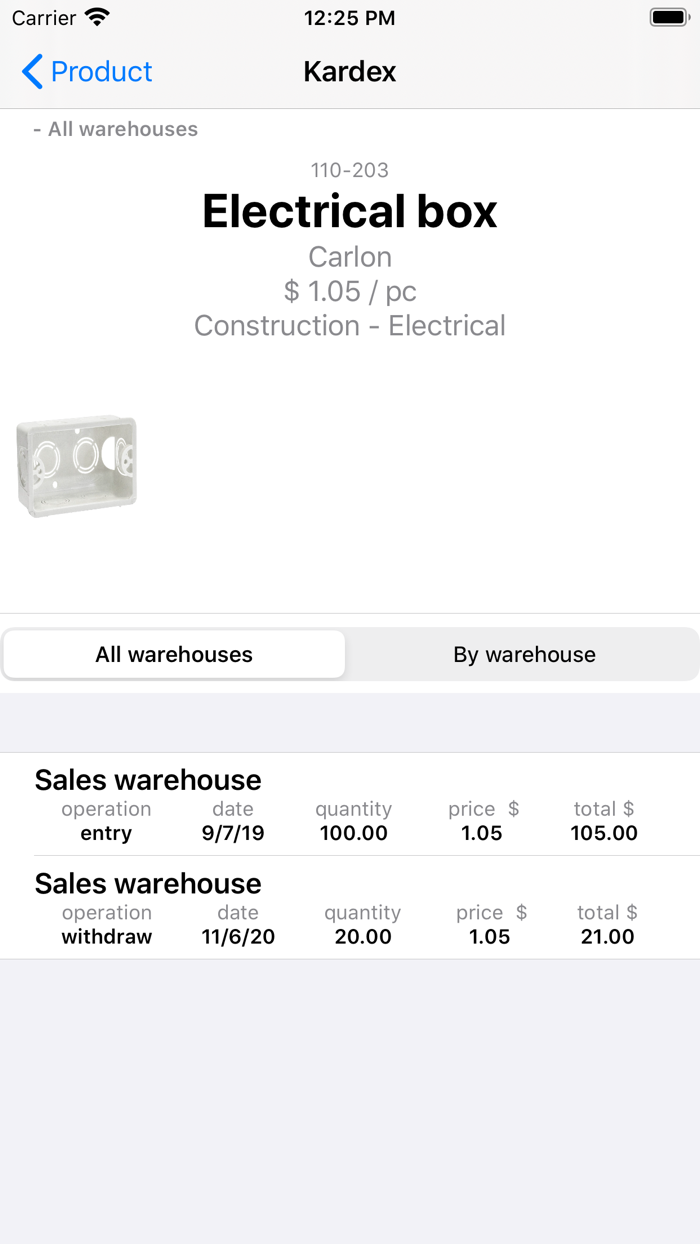Tap the 100.00 quantity value
The width and height of the screenshot is (700, 1244).
click(354, 833)
